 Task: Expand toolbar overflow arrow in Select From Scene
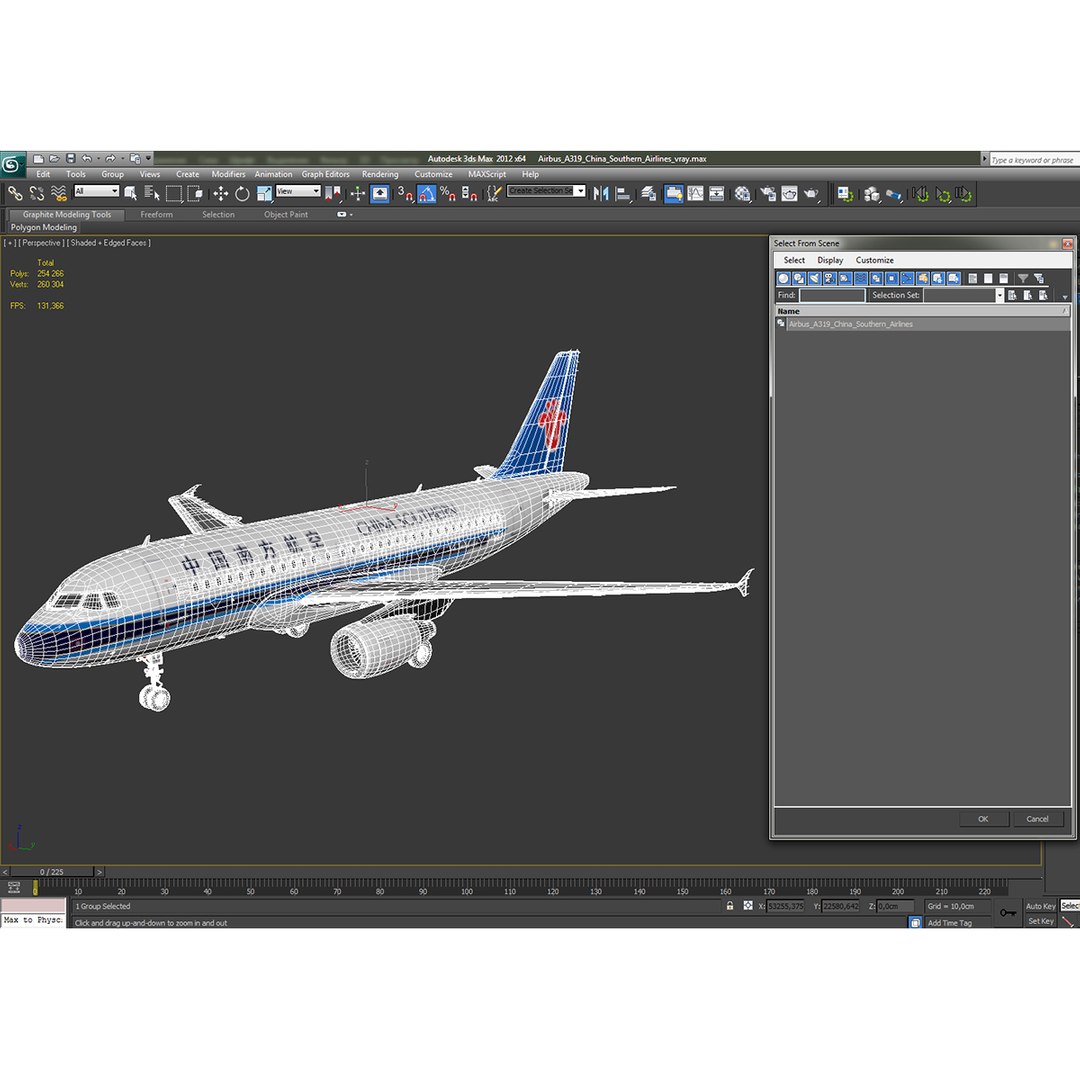pos(1065,298)
